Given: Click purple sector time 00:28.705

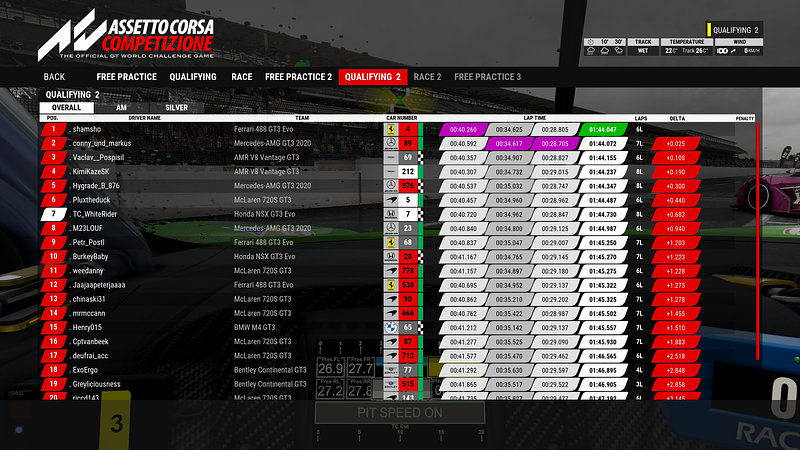Looking at the screenshot, I should pos(555,144).
